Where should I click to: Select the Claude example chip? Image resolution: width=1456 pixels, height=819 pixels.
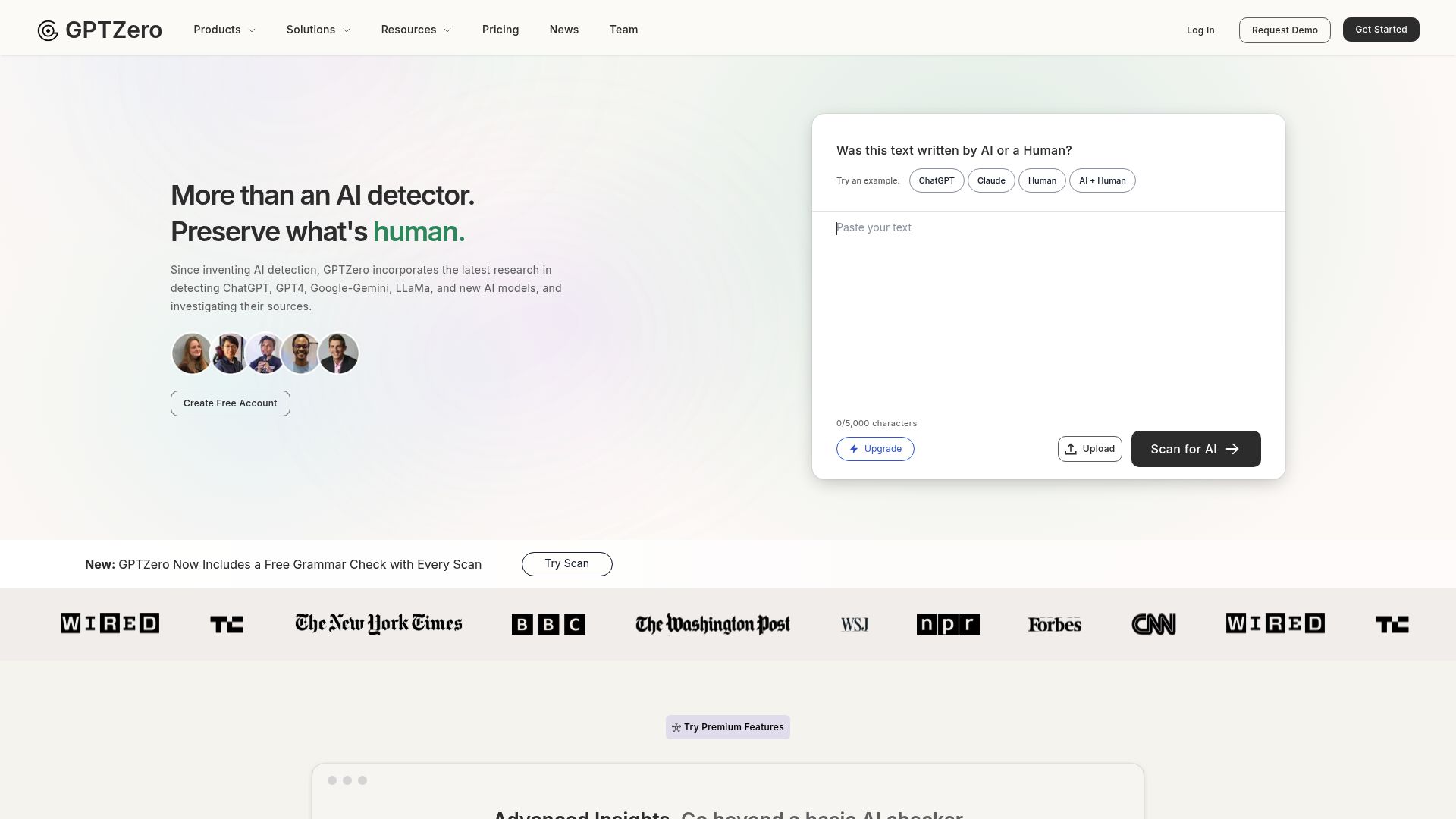991,180
